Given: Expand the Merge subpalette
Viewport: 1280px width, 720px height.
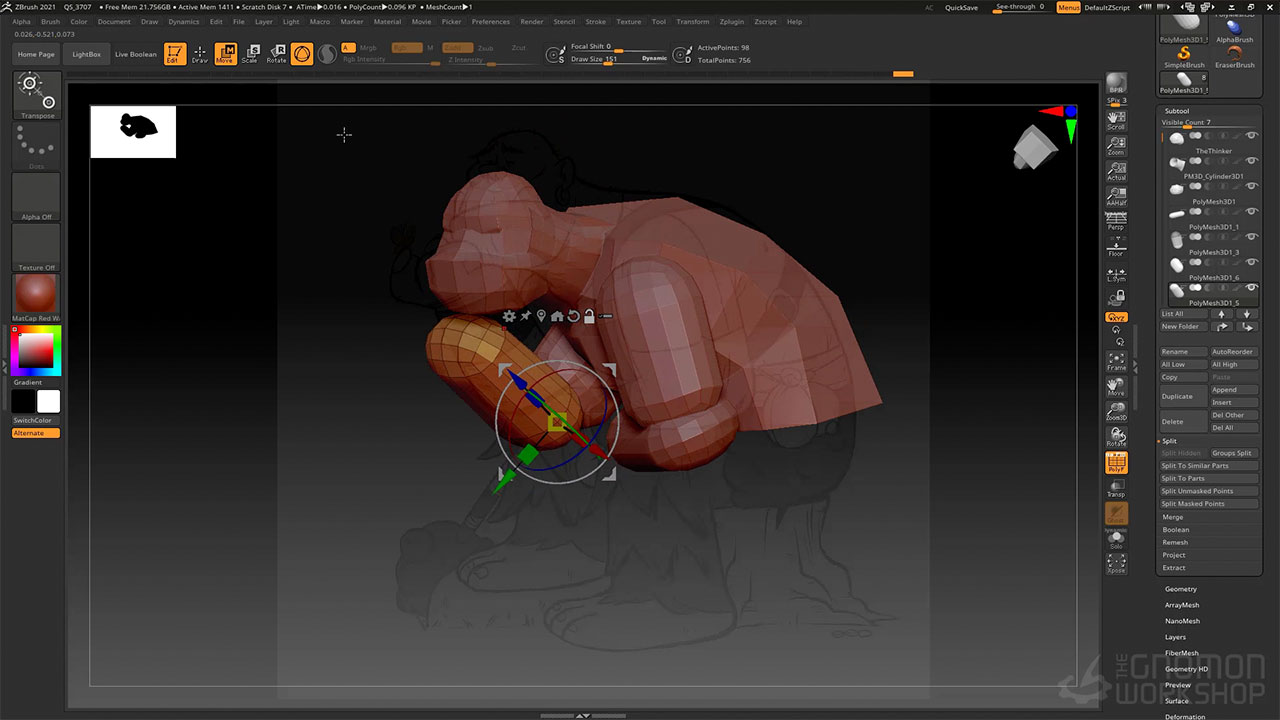Looking at the screenshot, I should (x=1172, y=517).
